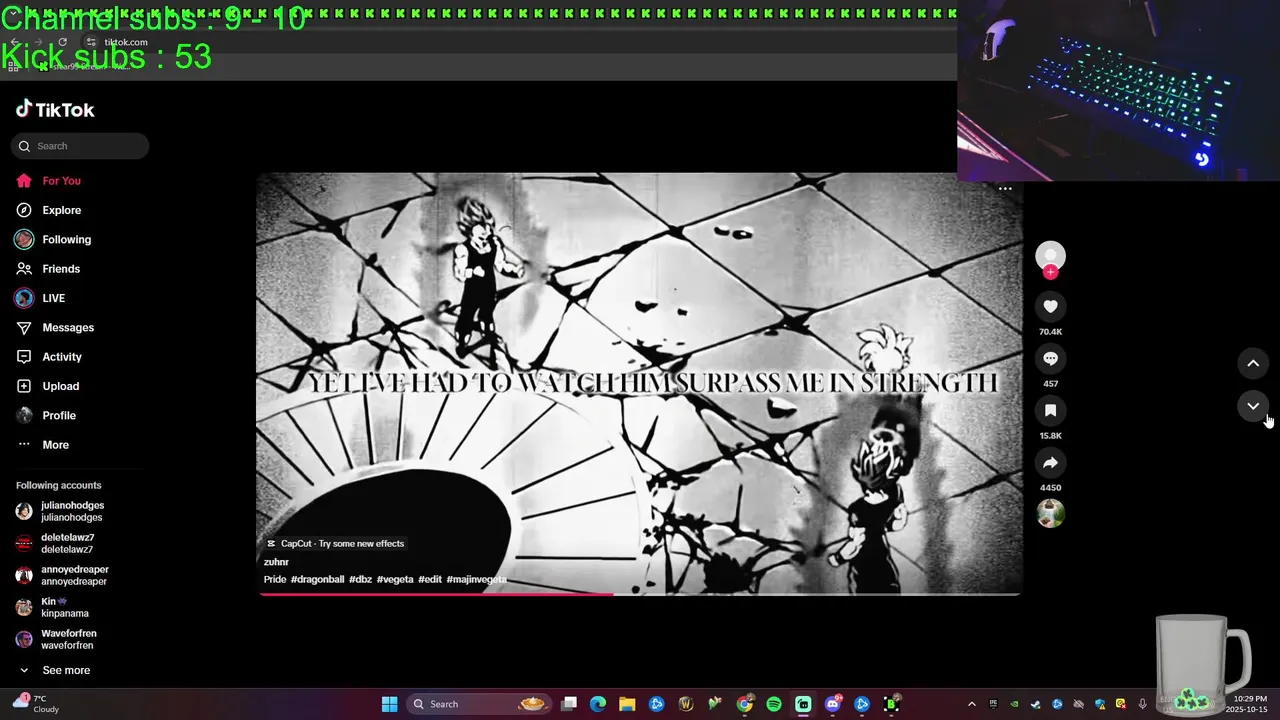Launch World of Warcraft taskbar icon
The height and width of the screenshot is (720, 1280).
pyautogui.click(x=686, y=704)
